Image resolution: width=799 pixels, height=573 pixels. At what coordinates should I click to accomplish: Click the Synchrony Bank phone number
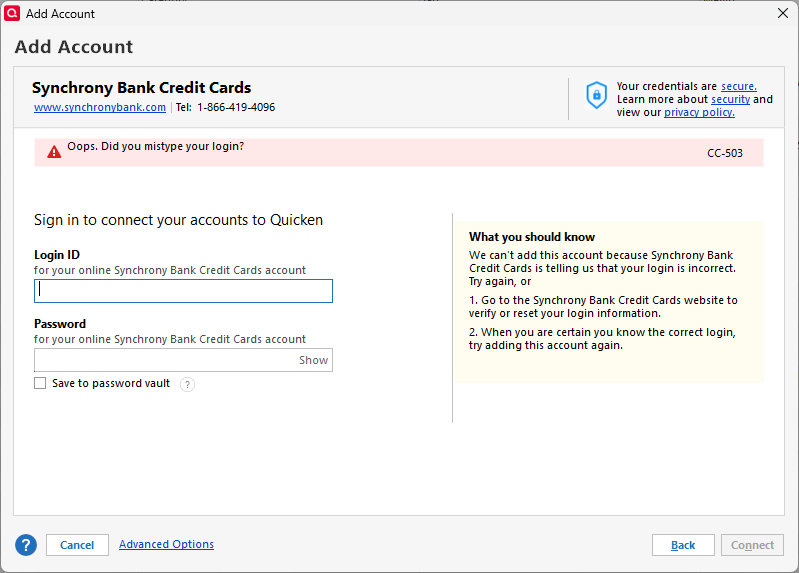[236, 107]
